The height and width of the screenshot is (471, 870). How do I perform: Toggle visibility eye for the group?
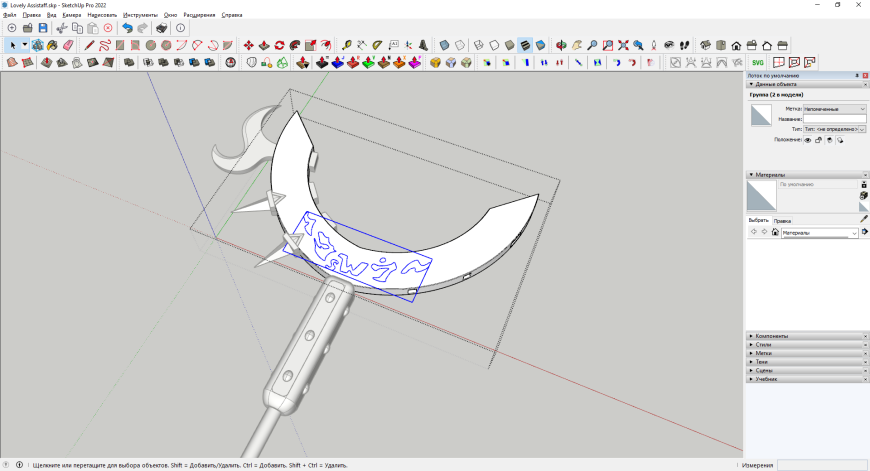coord(808,140)
